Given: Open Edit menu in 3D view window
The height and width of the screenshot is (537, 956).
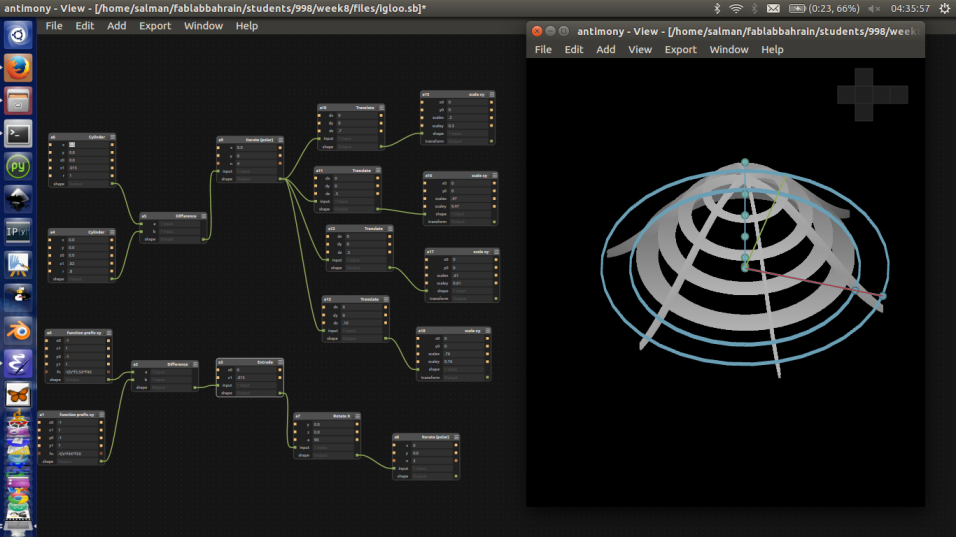Looking at the screenshot, I should 573,49.
